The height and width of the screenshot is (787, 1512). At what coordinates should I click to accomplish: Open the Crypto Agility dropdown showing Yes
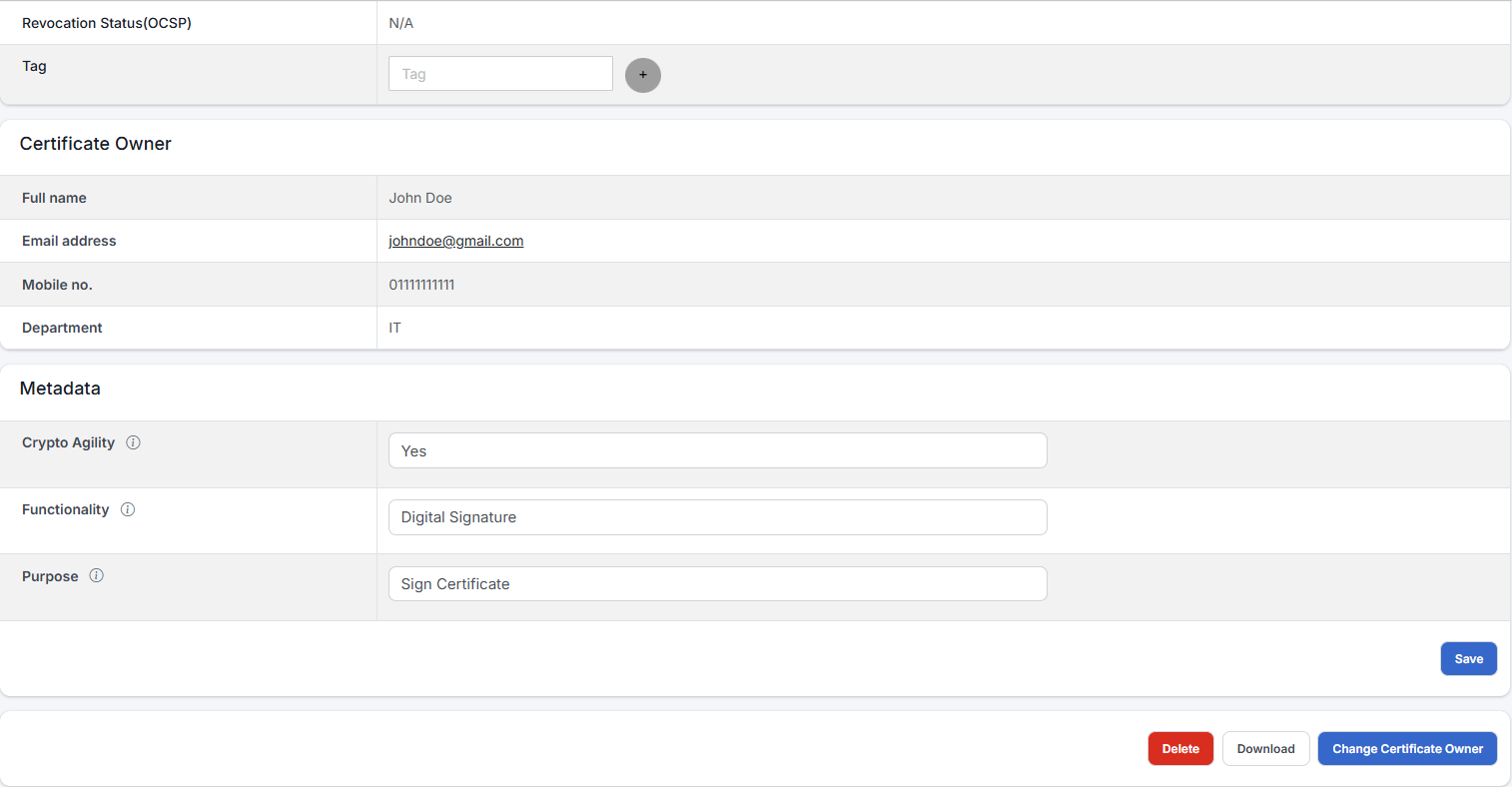point(717,450)
